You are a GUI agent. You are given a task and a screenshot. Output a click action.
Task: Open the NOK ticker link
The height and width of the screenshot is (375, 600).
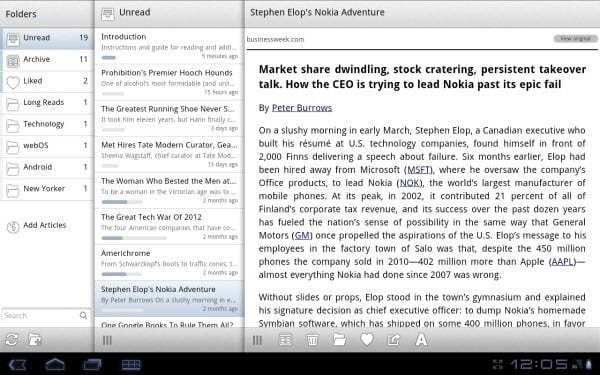pos(410,183)
